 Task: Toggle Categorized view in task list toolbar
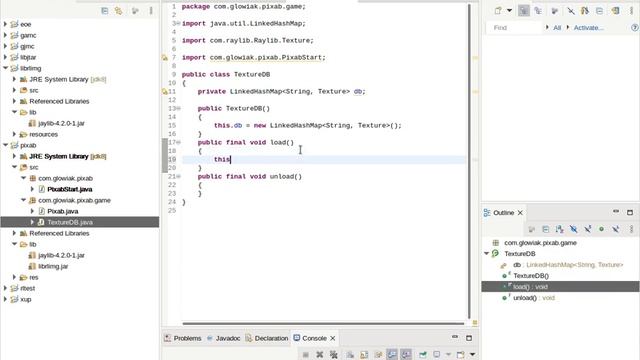(x=524, y=11)
